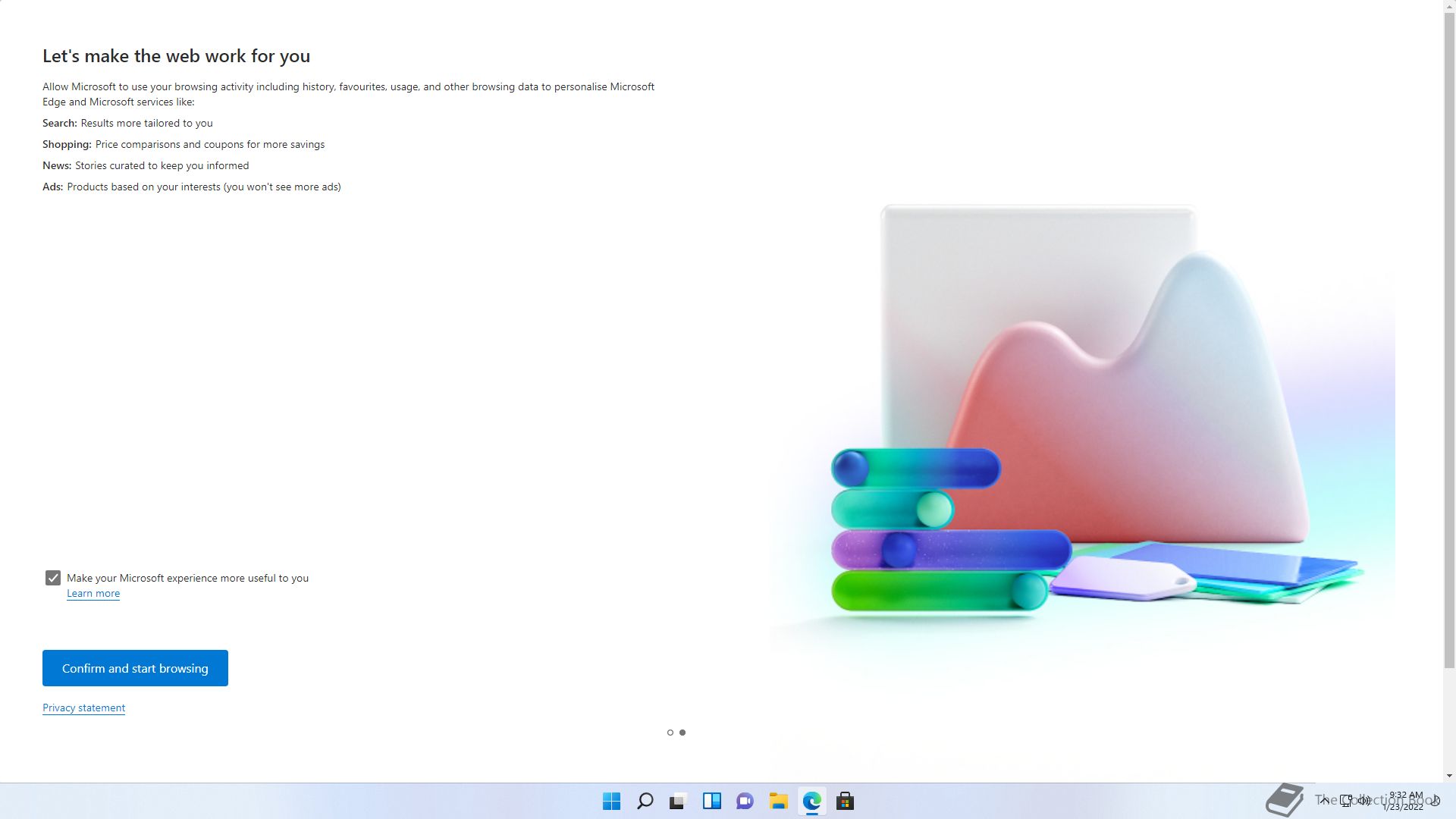Click the vertical scrollbar down arrow

click(1449, 776)
